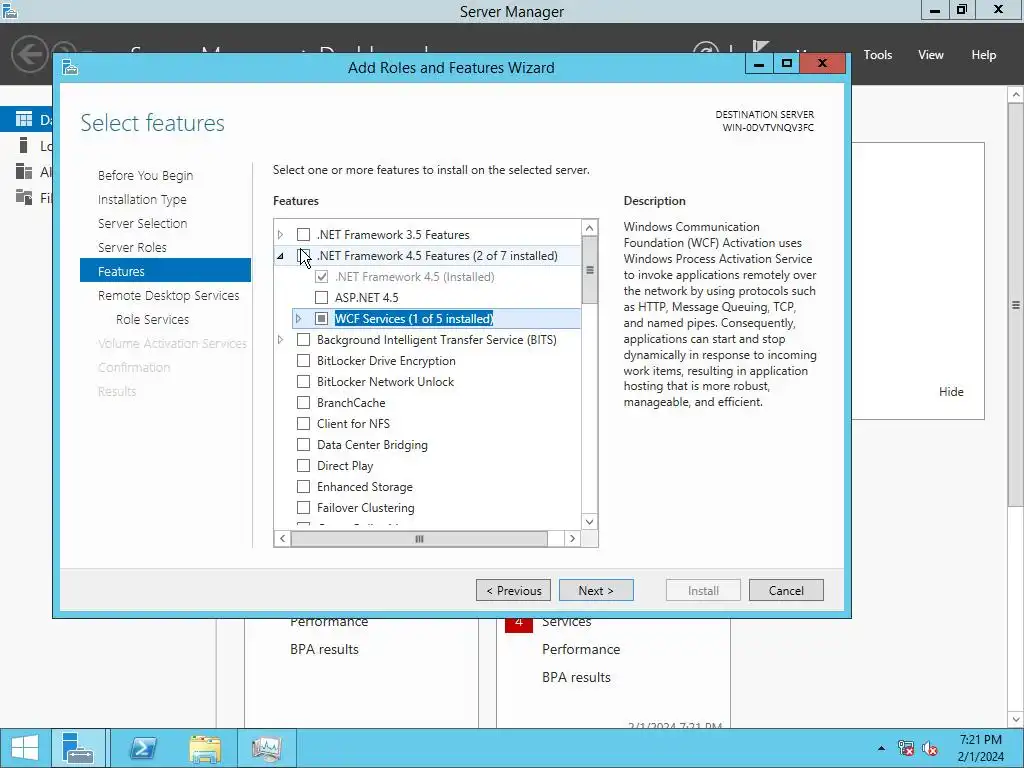This screenshot has width=1024, height=768.
Task: Click features list vertical scrollbar thumb
Action: click(590, 270)
